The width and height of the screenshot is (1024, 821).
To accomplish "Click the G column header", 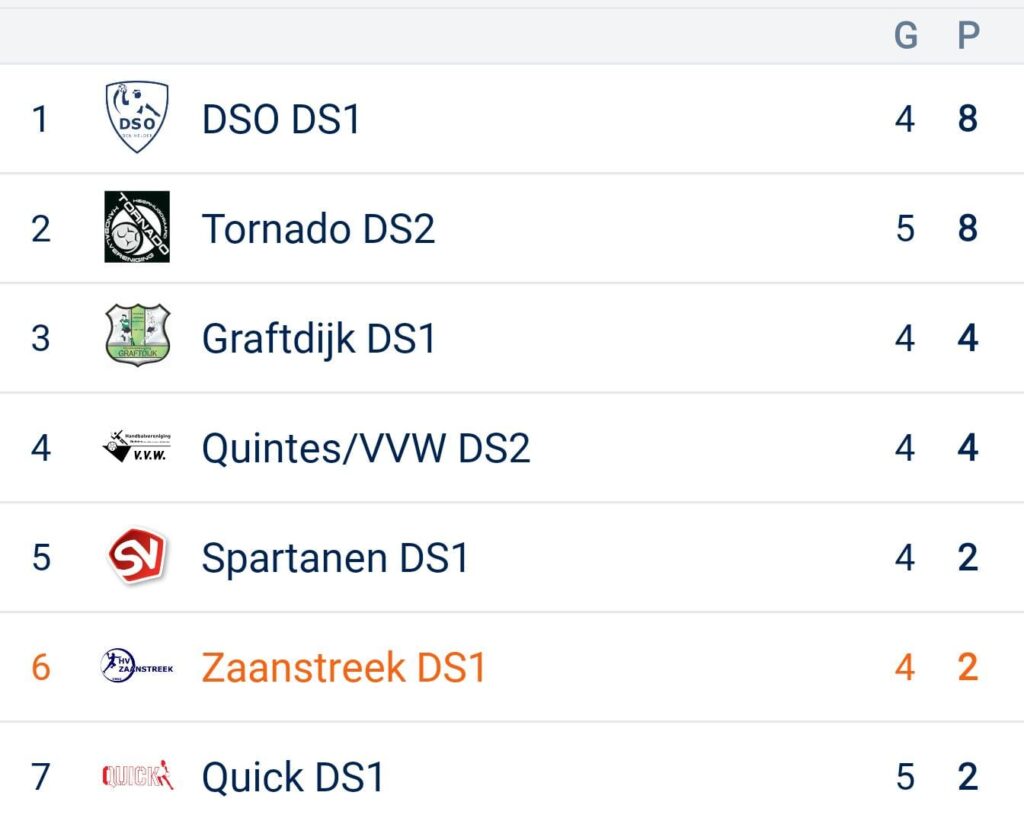I will click(x=905, y=35).
